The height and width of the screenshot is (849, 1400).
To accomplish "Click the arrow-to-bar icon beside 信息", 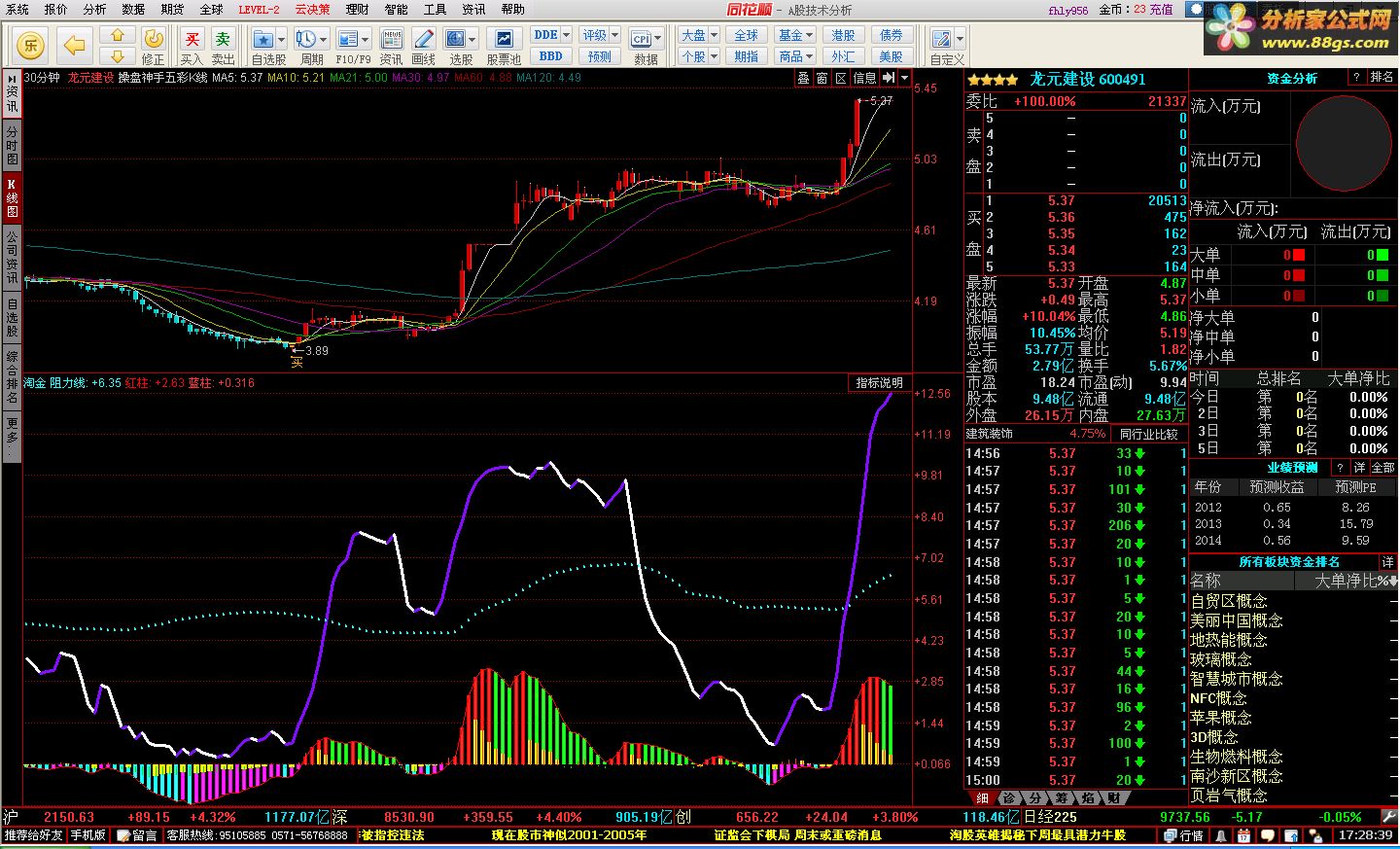I will point(889,78).
